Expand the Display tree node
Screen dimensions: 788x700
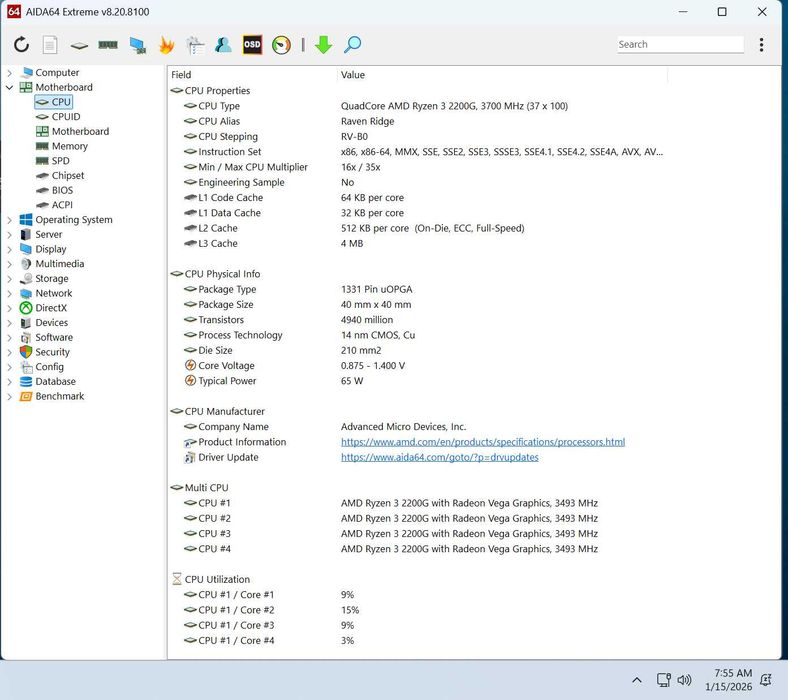click(x=9, y=249)
